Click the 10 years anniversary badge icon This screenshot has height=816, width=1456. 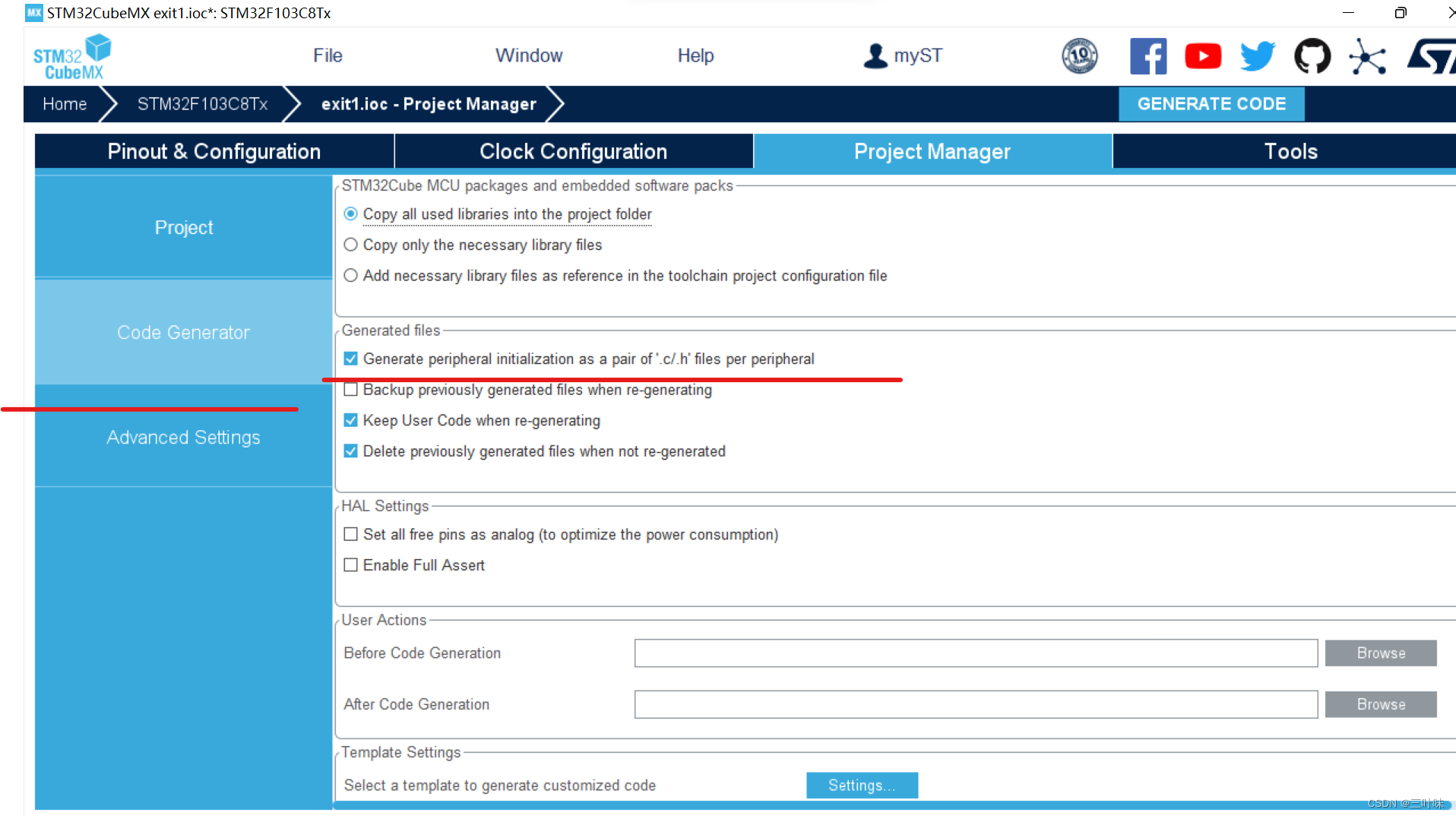click(x=1079, y=55)
